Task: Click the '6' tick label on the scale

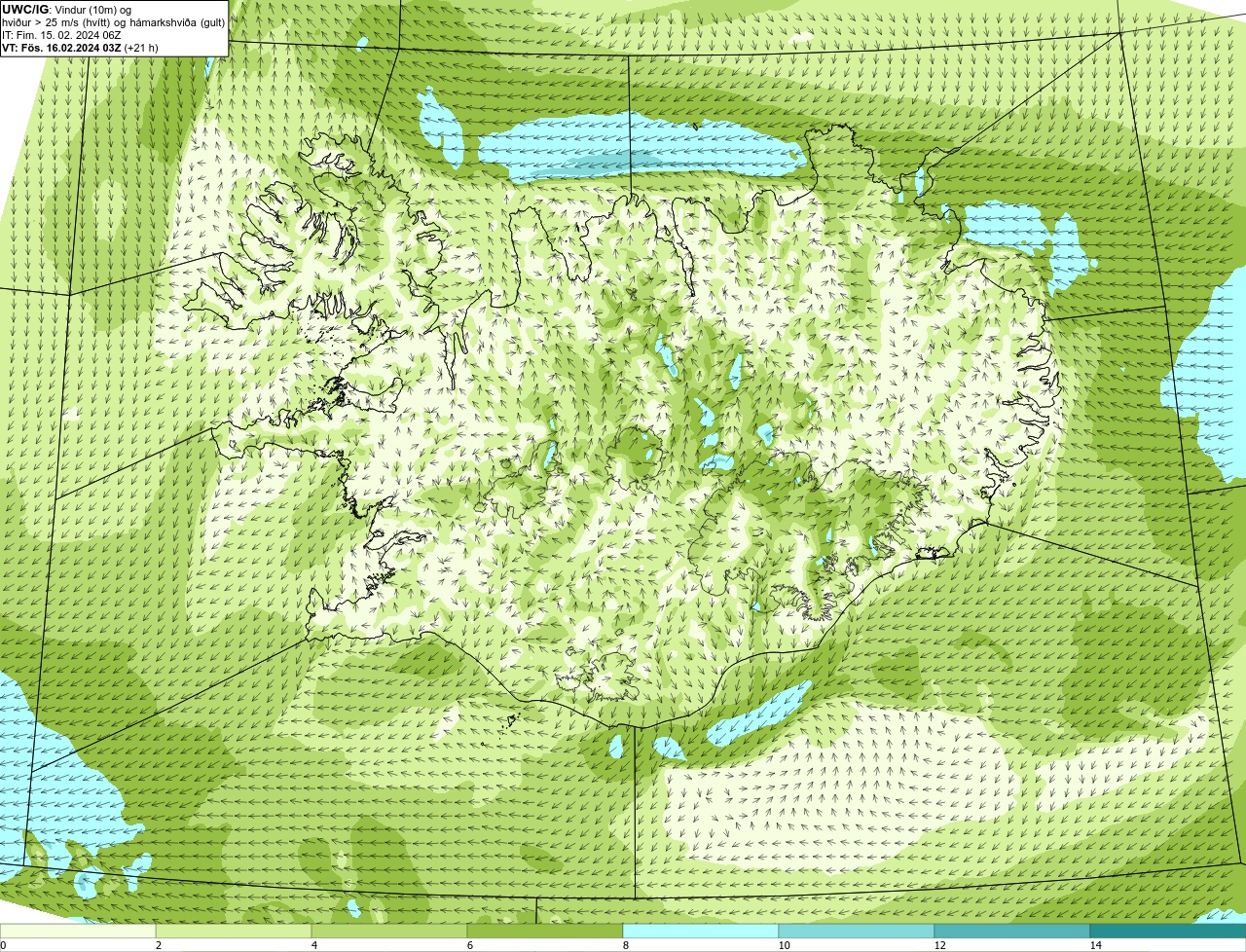Action: click(x=469, y=945)
